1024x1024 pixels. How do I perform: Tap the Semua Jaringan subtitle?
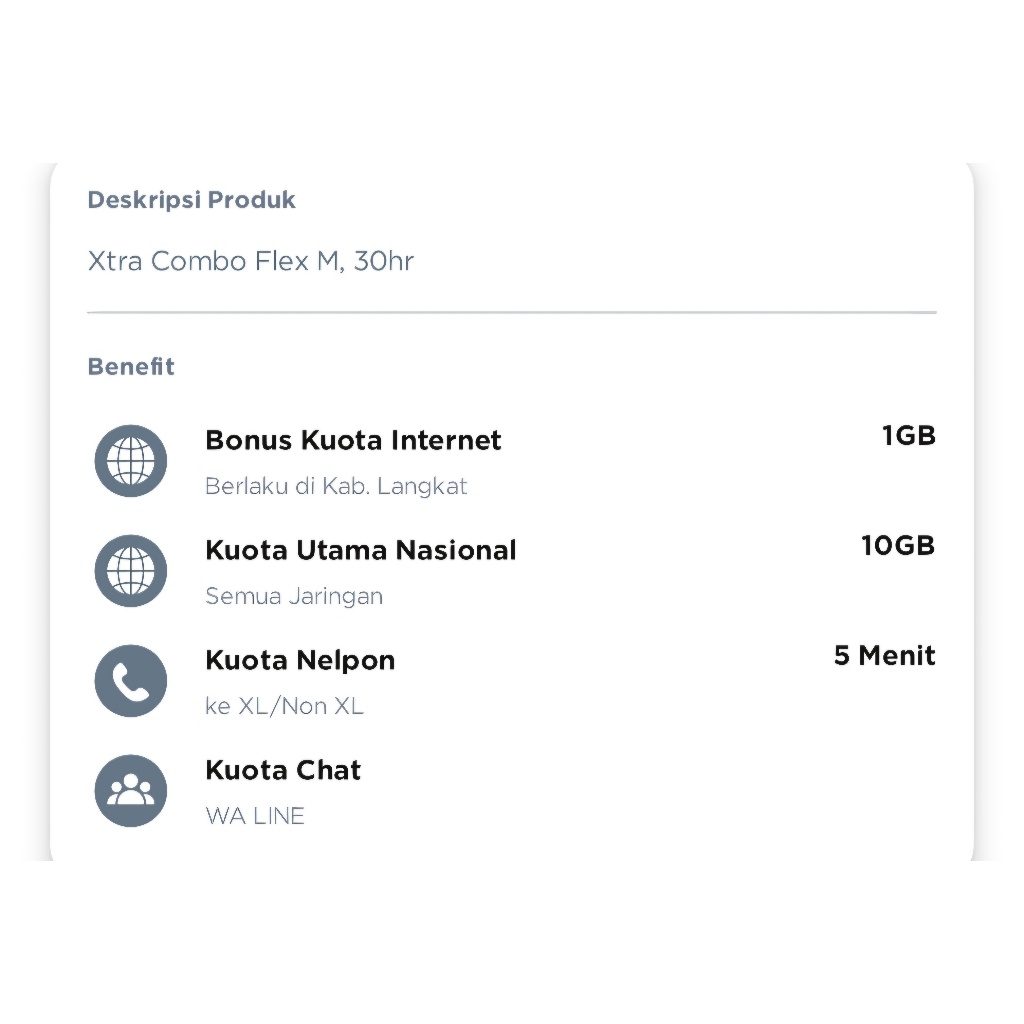coord(294,596)
